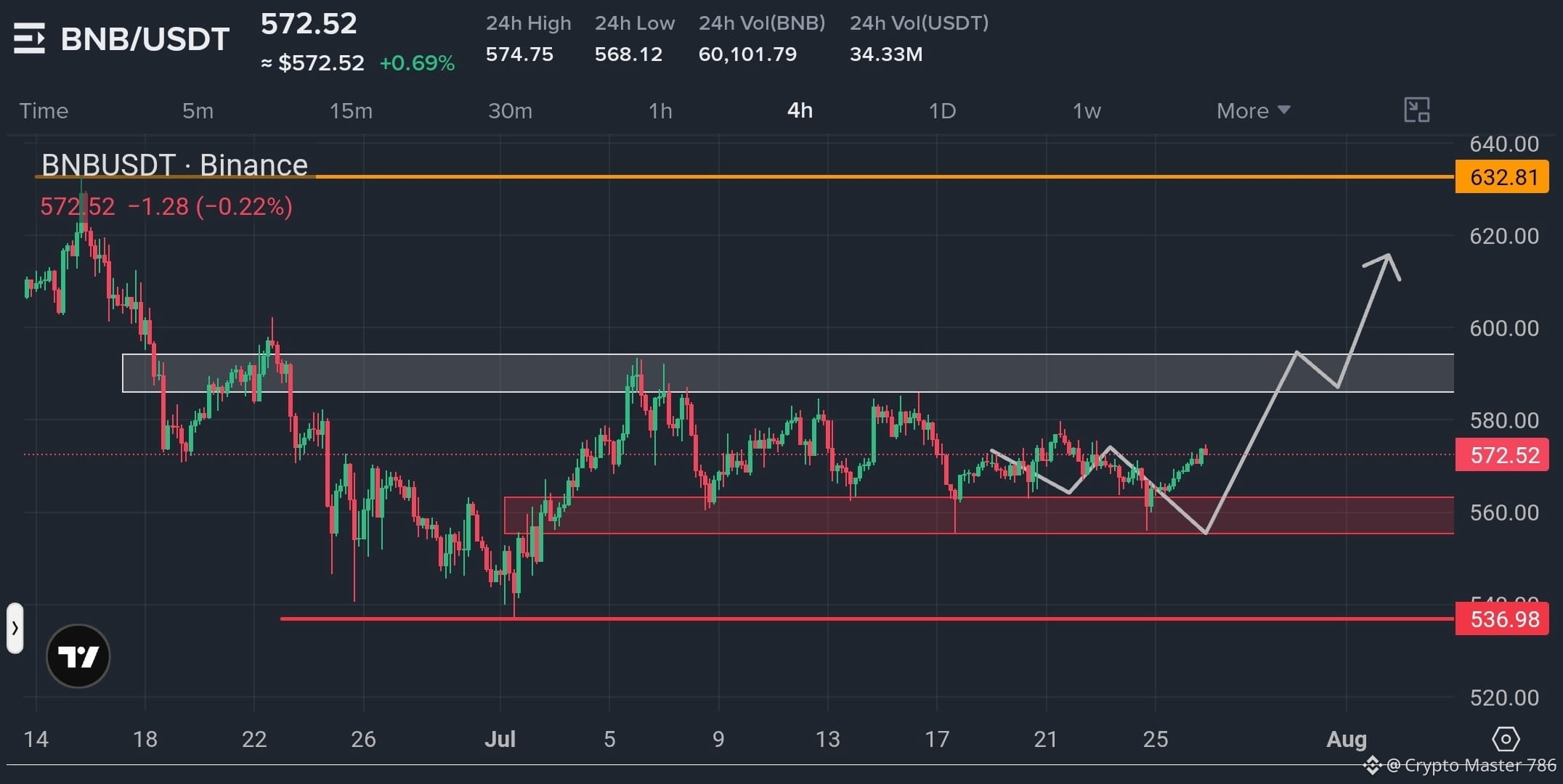Click the 640.00 price axis label
Screen dimensions: 1563x784
click(x=1504, y=144)
